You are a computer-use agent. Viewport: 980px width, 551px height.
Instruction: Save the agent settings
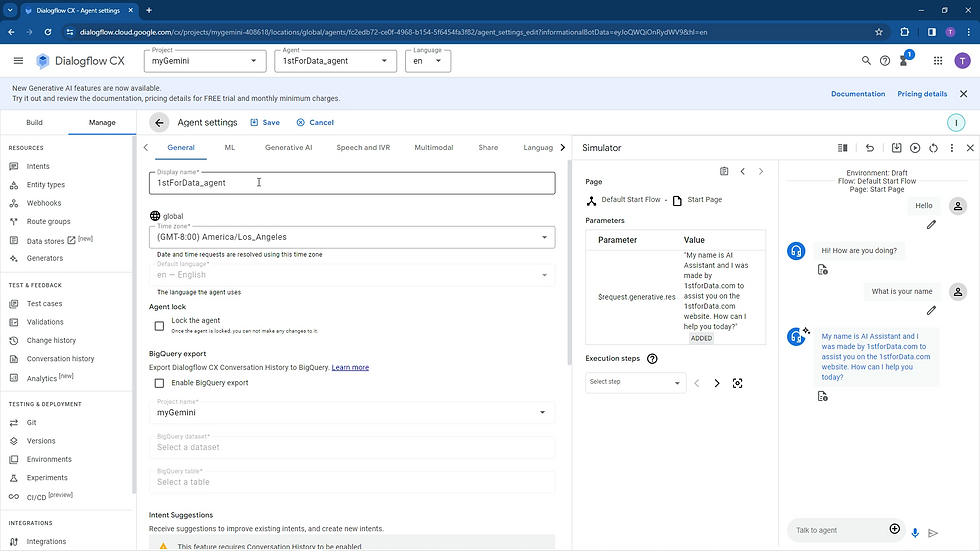pyautogui.click(x=265, y=122)
